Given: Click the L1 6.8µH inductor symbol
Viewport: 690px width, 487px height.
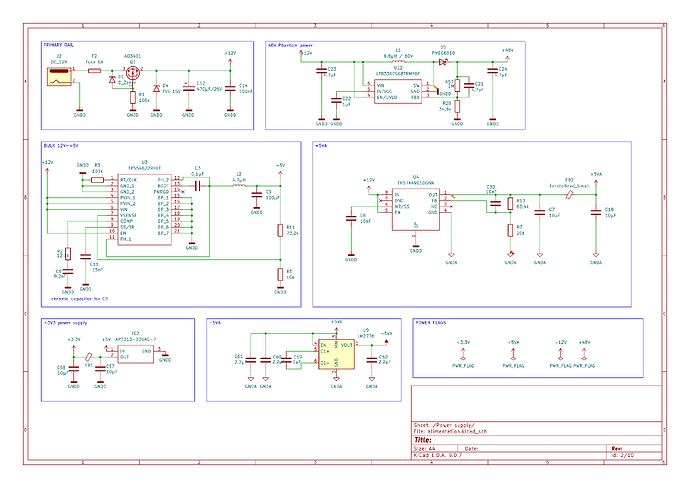Looking at the screenshot, I should click(398, 62).
